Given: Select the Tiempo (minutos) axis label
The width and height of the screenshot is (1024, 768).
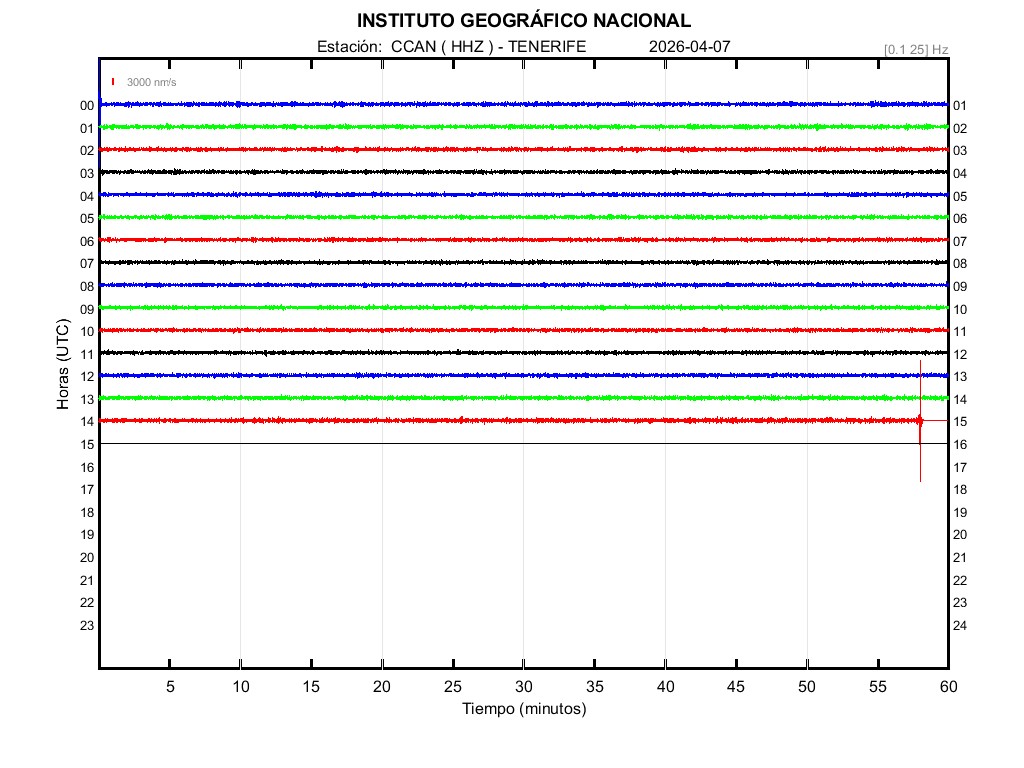Looking at the screenshot, I should pyautogui.click(x=524, y=709).
